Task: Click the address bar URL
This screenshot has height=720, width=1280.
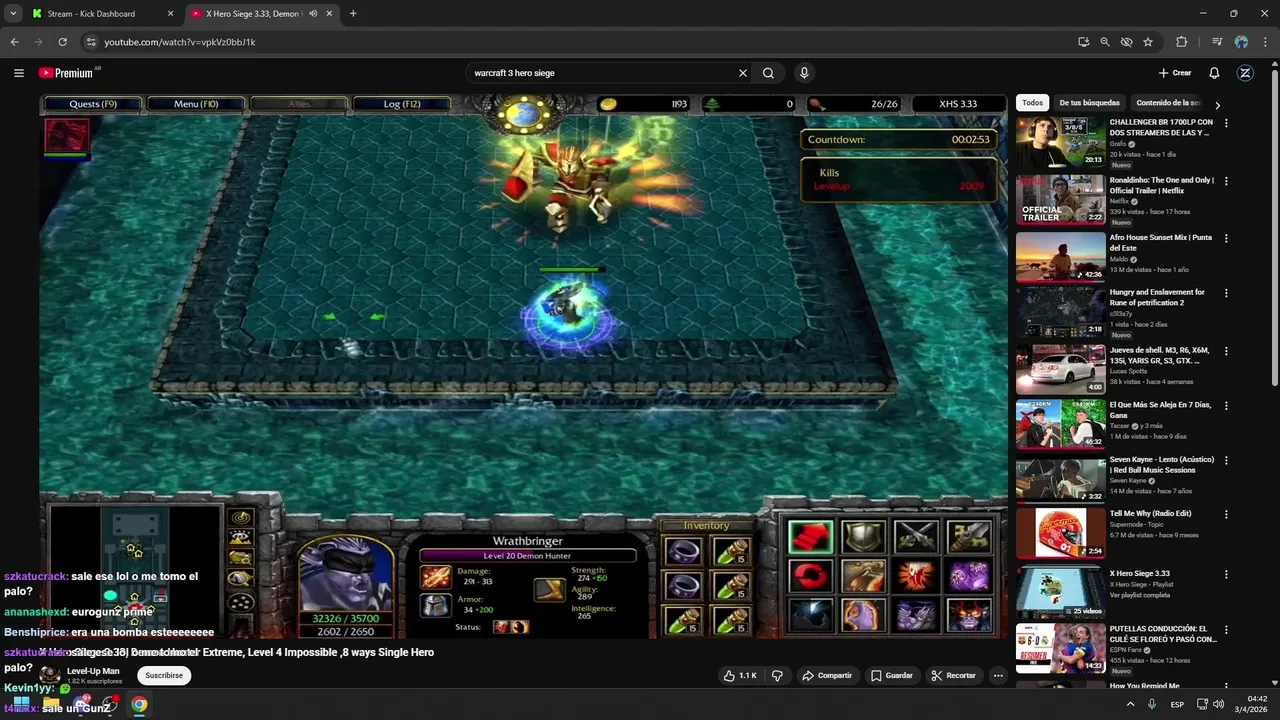Action: 180,42
